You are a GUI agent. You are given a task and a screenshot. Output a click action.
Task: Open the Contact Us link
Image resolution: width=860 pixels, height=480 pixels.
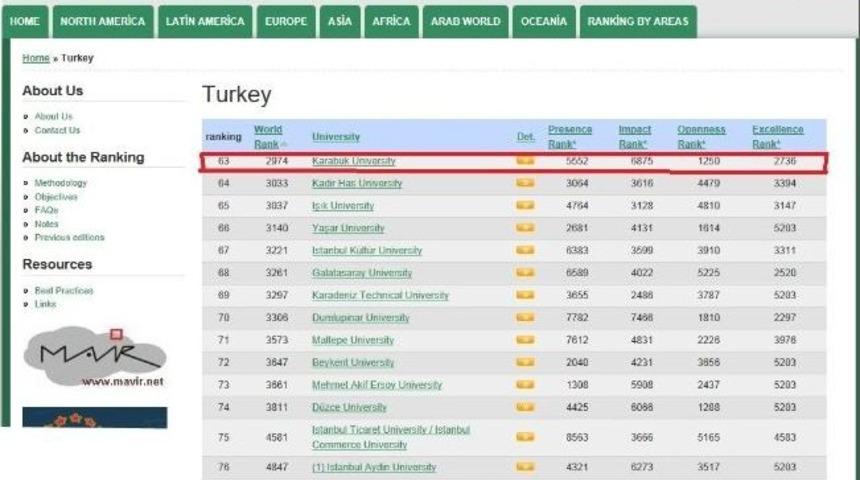(57, 130)
